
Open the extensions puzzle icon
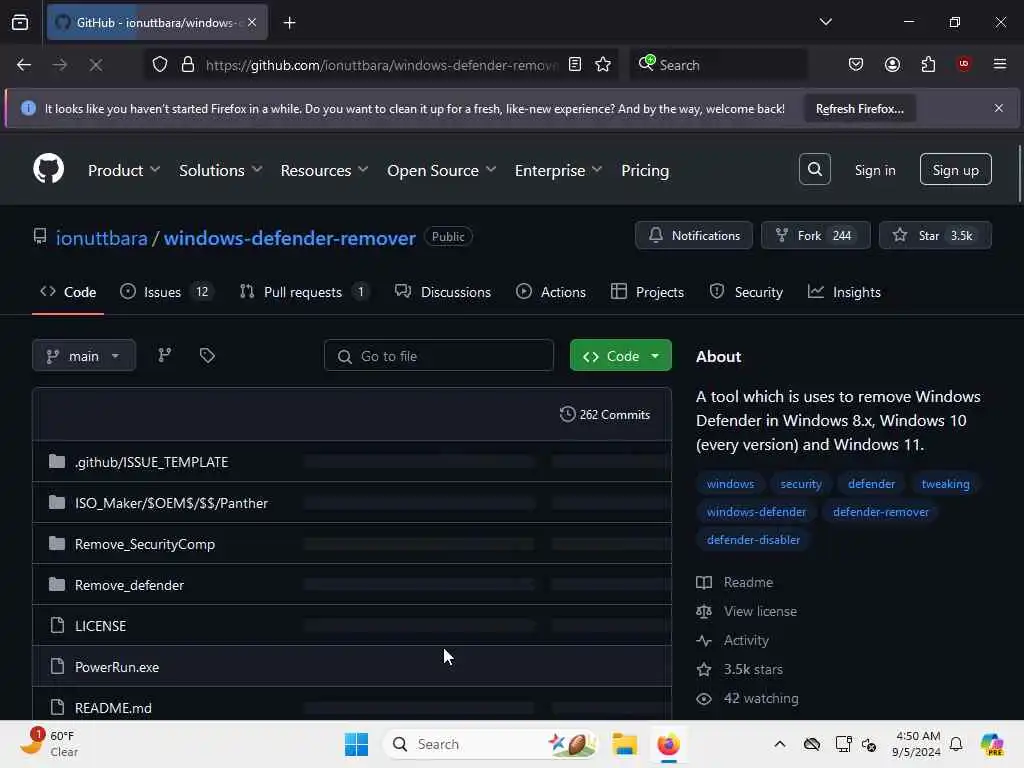pyautogui.click(x=928, y=64)
